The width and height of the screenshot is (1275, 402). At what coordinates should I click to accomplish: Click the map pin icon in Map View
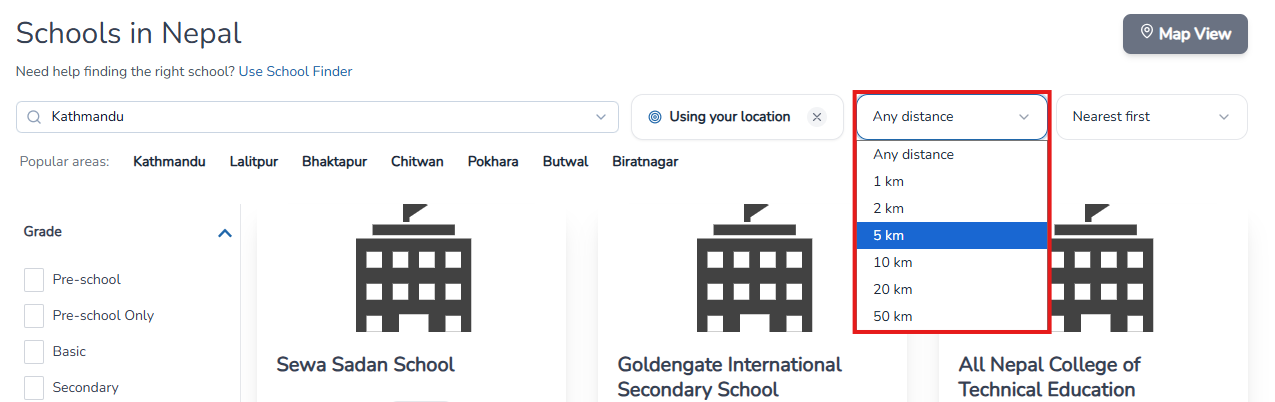point(1146,33)
